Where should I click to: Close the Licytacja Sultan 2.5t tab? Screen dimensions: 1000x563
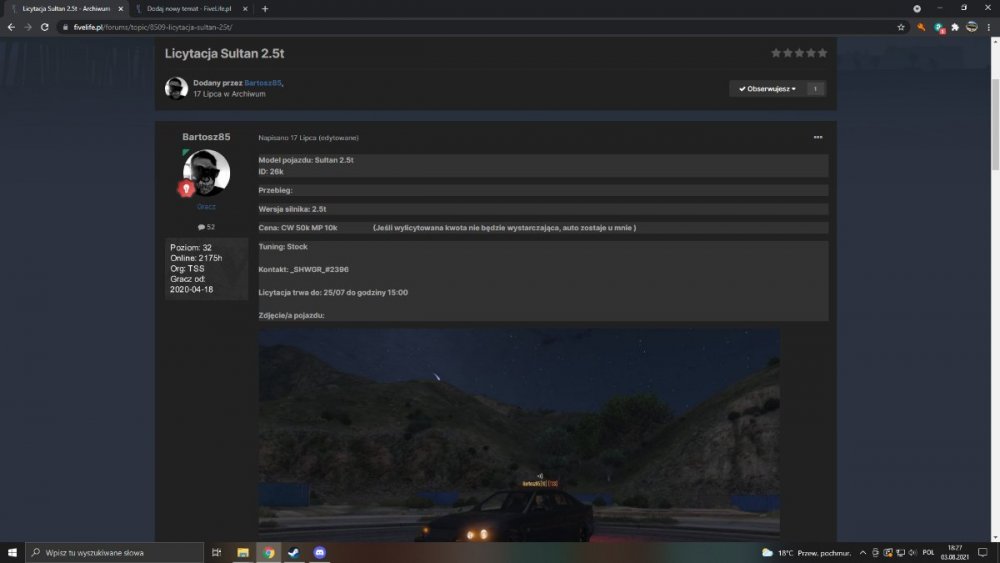point(121,9)
